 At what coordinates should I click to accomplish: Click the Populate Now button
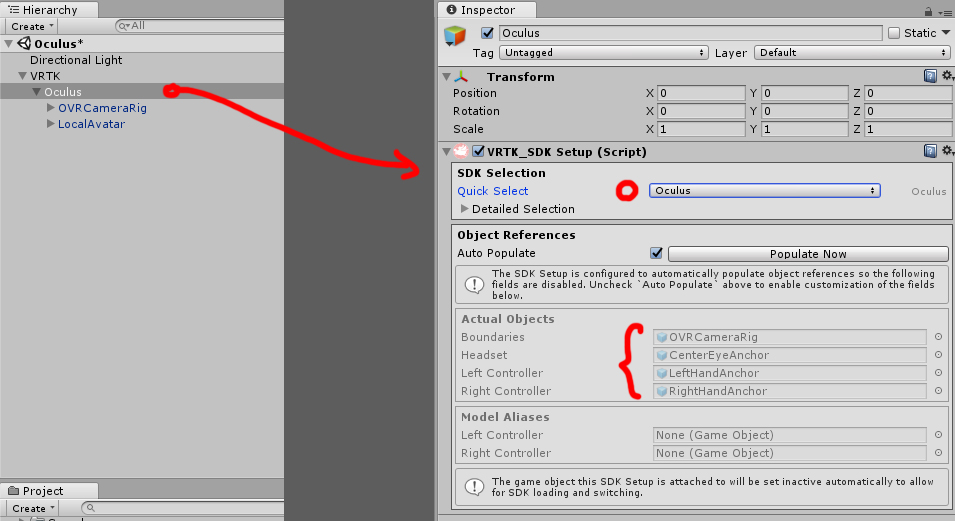(x=808, y=253)
